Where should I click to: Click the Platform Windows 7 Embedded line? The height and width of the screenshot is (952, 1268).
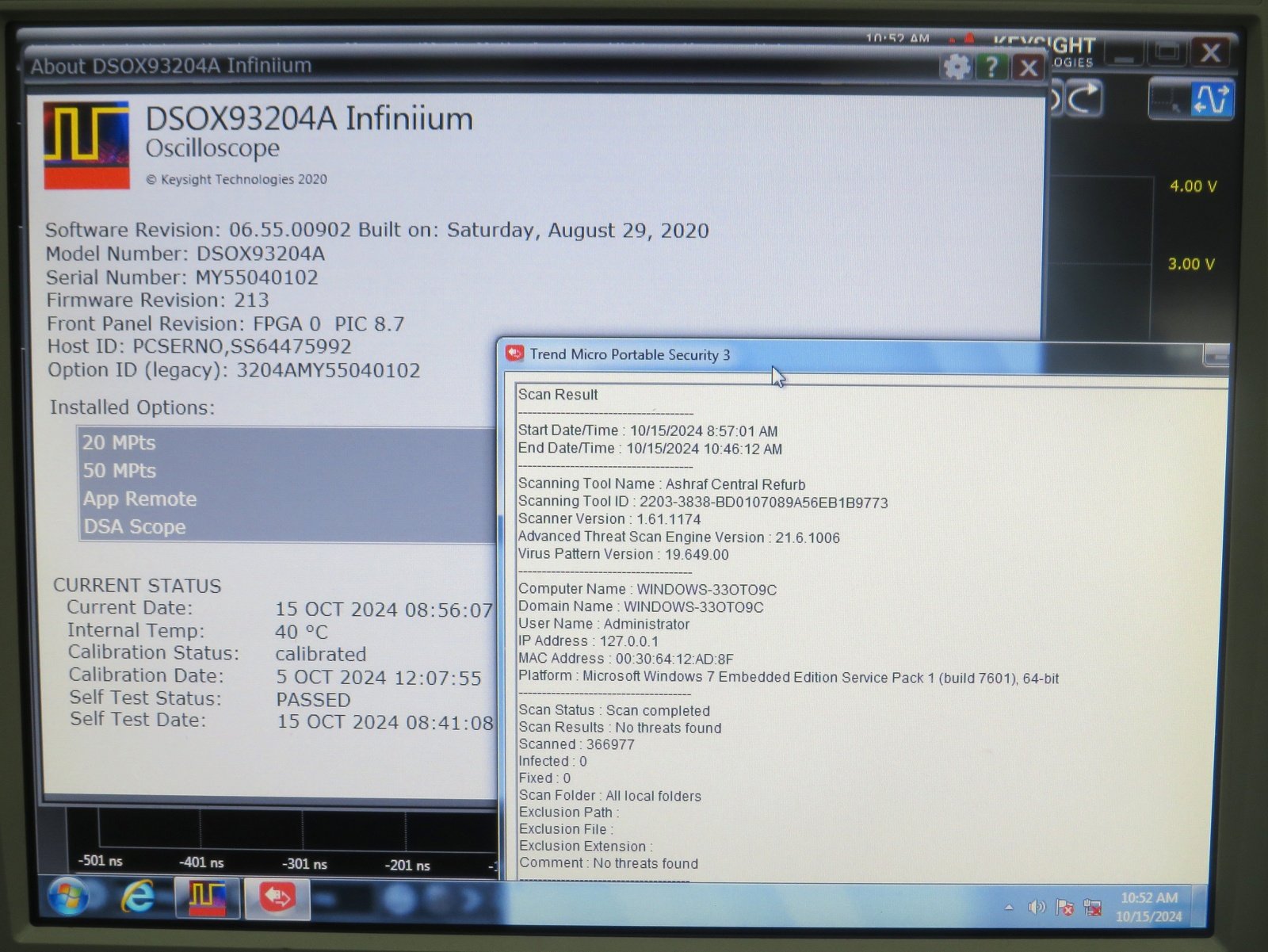click(x=789, y=677)
